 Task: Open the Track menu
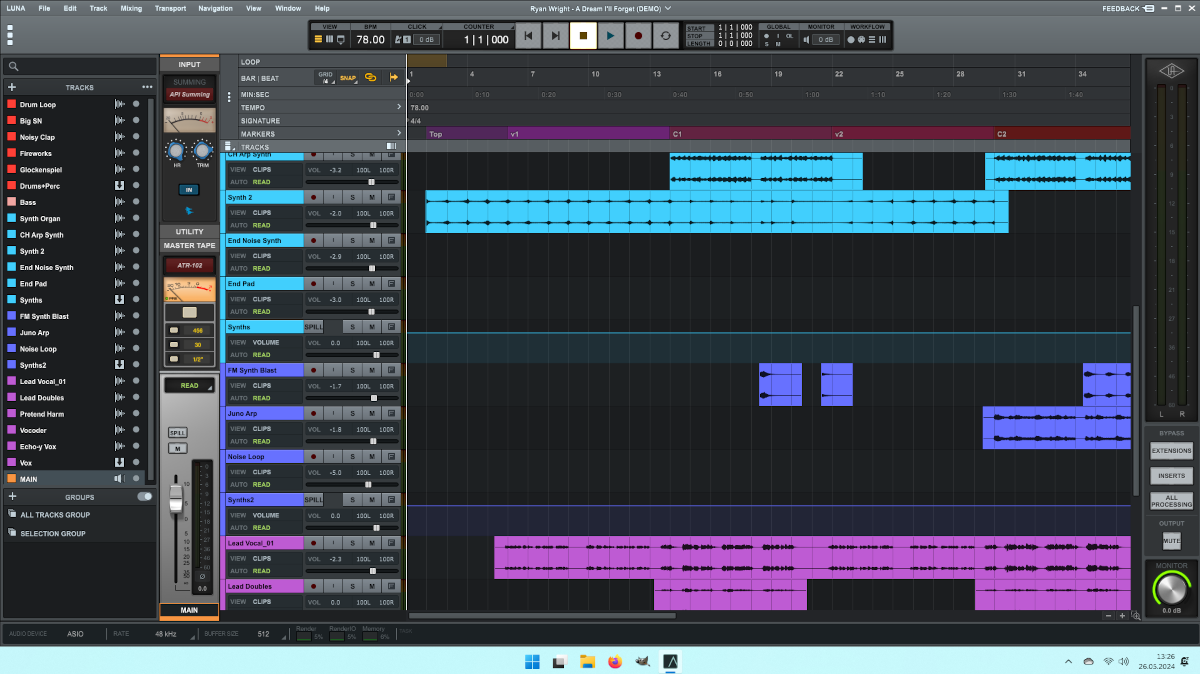(x=98, y=8)
